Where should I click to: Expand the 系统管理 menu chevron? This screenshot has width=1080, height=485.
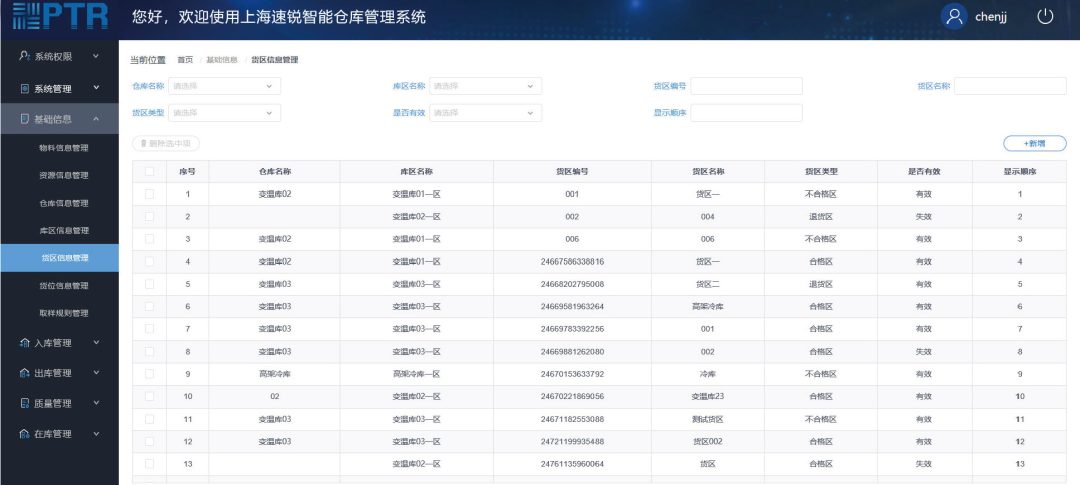96,88
